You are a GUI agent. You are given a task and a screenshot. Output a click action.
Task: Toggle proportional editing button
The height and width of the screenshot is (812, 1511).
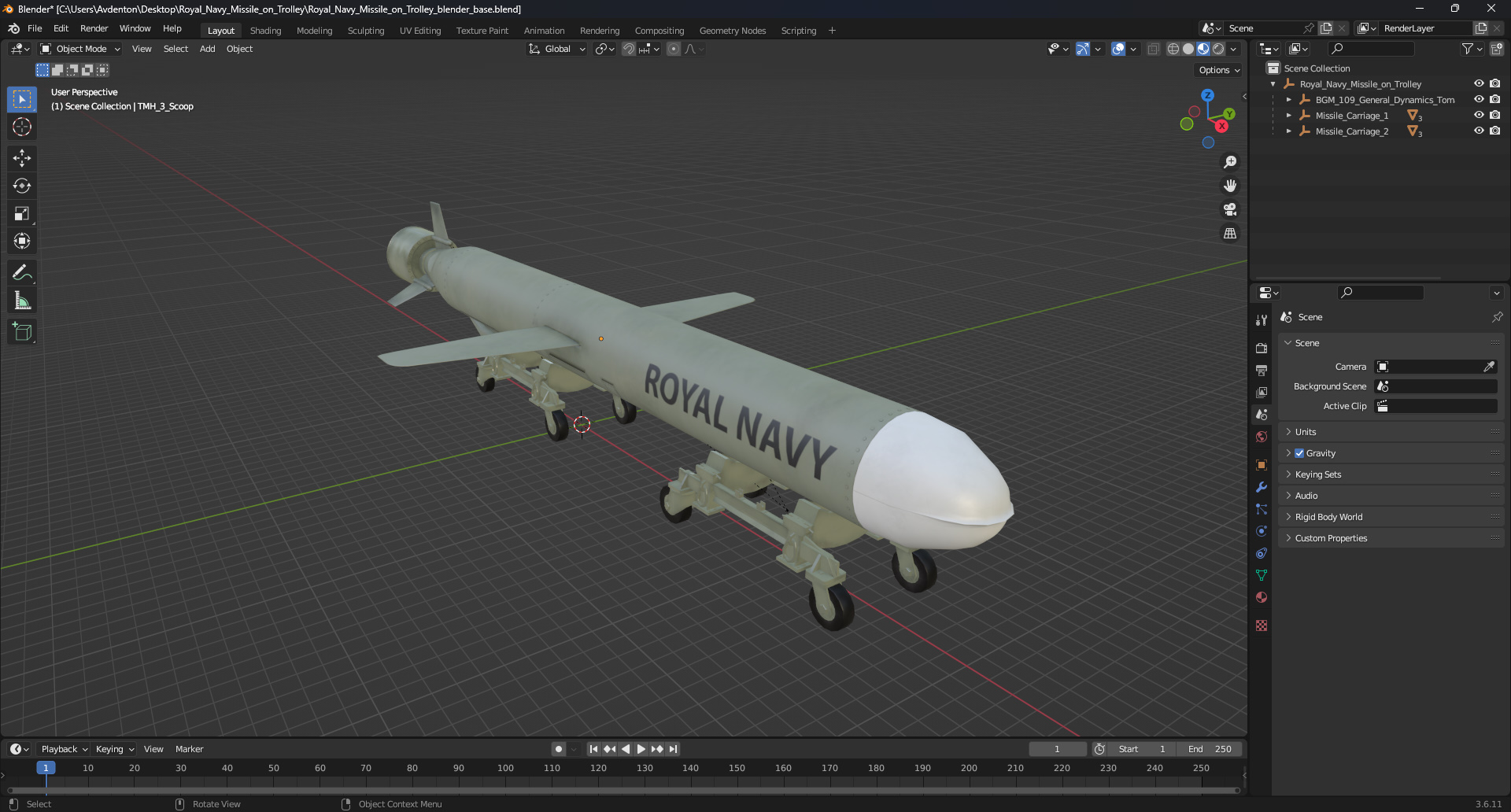click(x=674, y=49)
